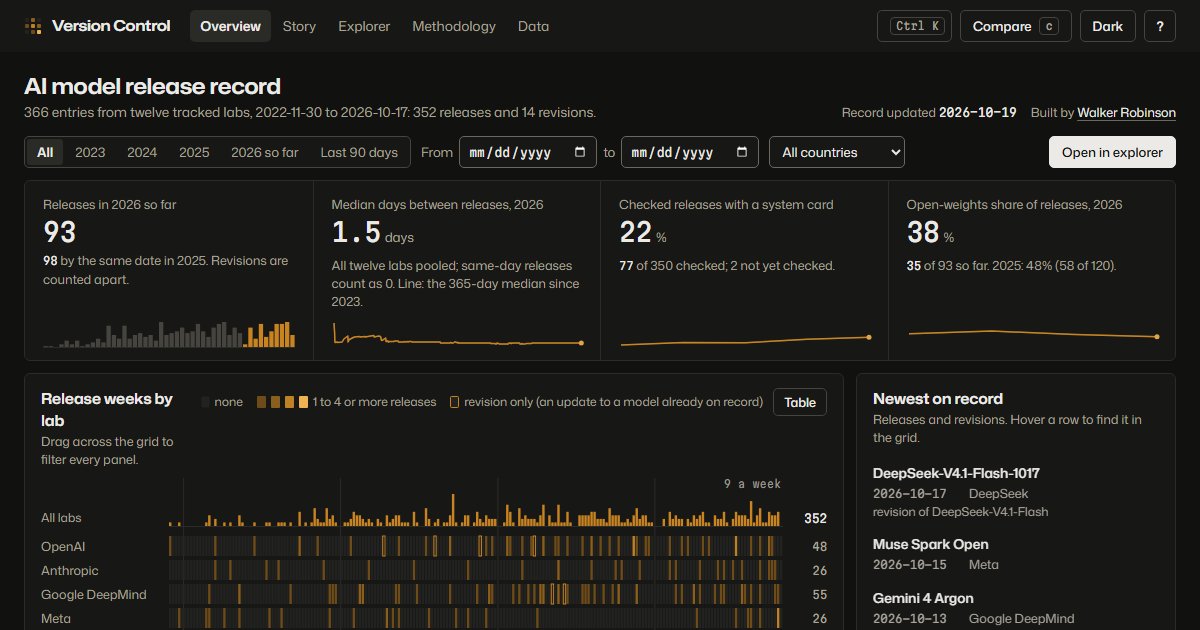Click the AI model release record heading
The height and width of the screenshot is (630, 1200).
153,87
